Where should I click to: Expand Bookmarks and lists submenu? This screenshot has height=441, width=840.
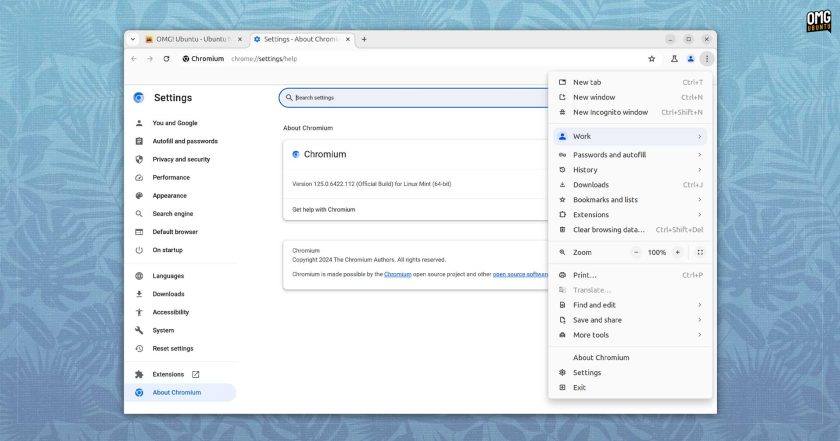pyautogui.click(x=630, y=200)
